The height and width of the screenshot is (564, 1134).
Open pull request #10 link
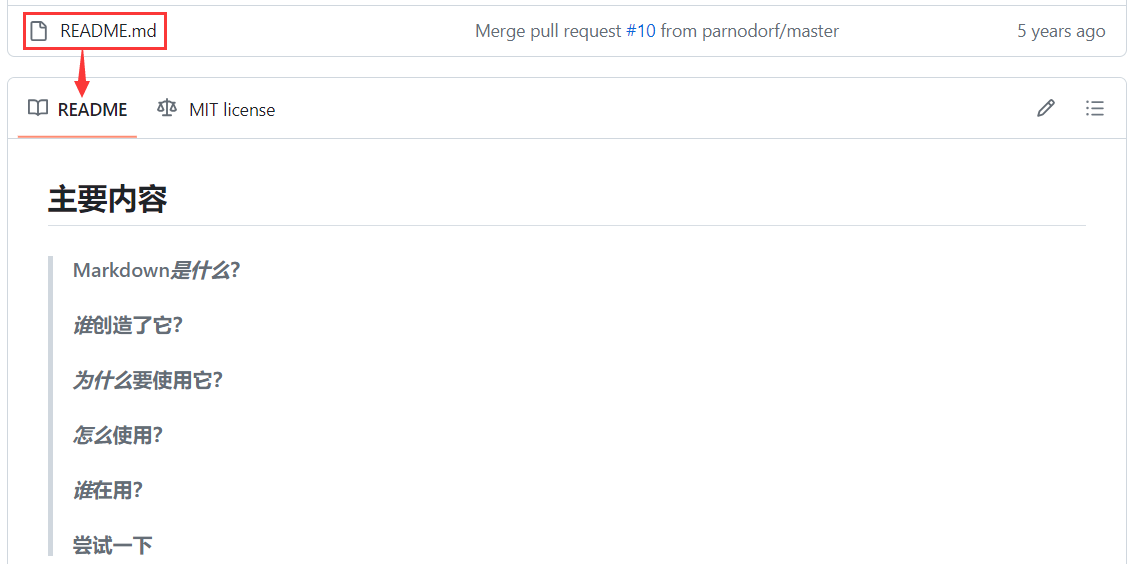[x=641, y=31]
